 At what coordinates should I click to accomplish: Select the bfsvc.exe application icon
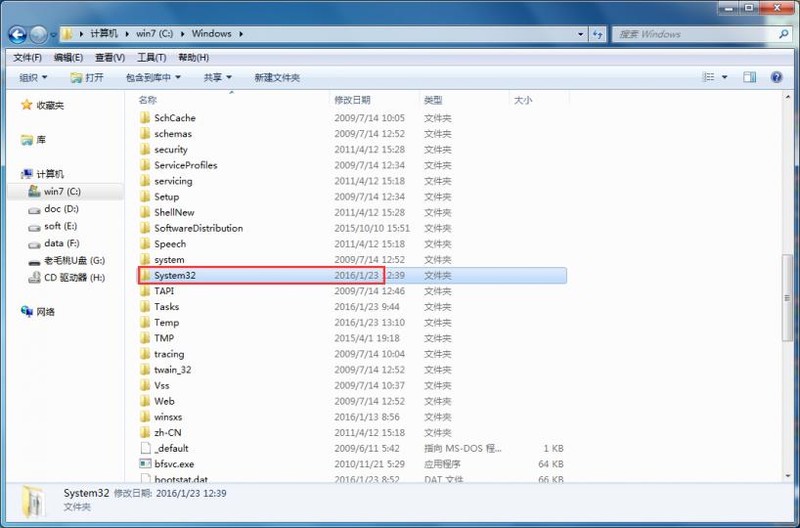[x=145, y=464]
